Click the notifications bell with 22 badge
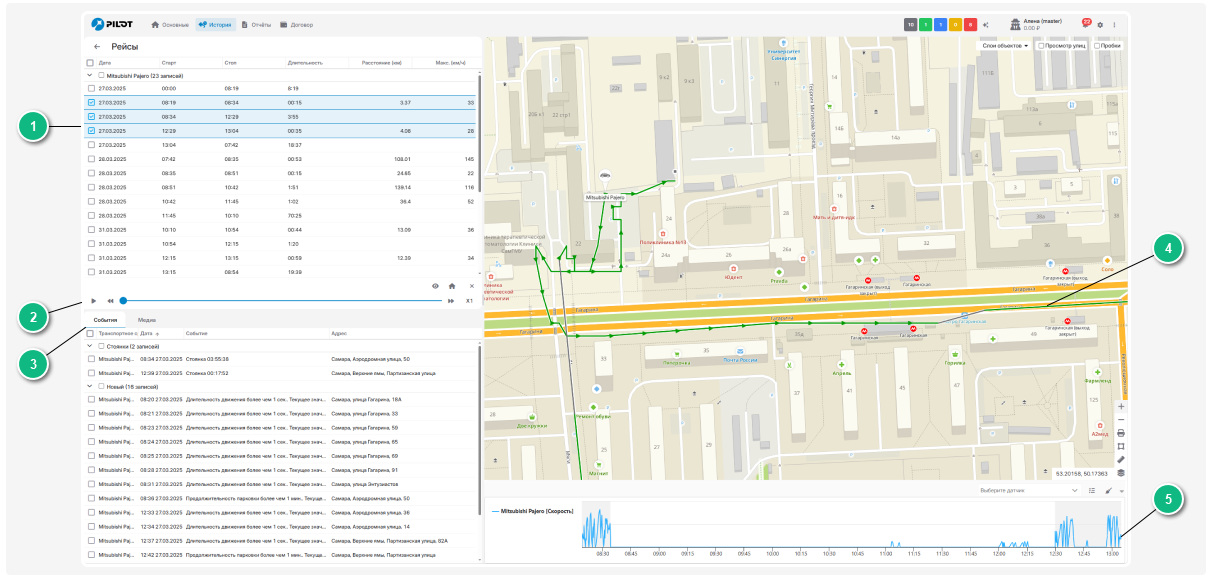This screenshot has width=1209, height=578. tap(1085, 24)
